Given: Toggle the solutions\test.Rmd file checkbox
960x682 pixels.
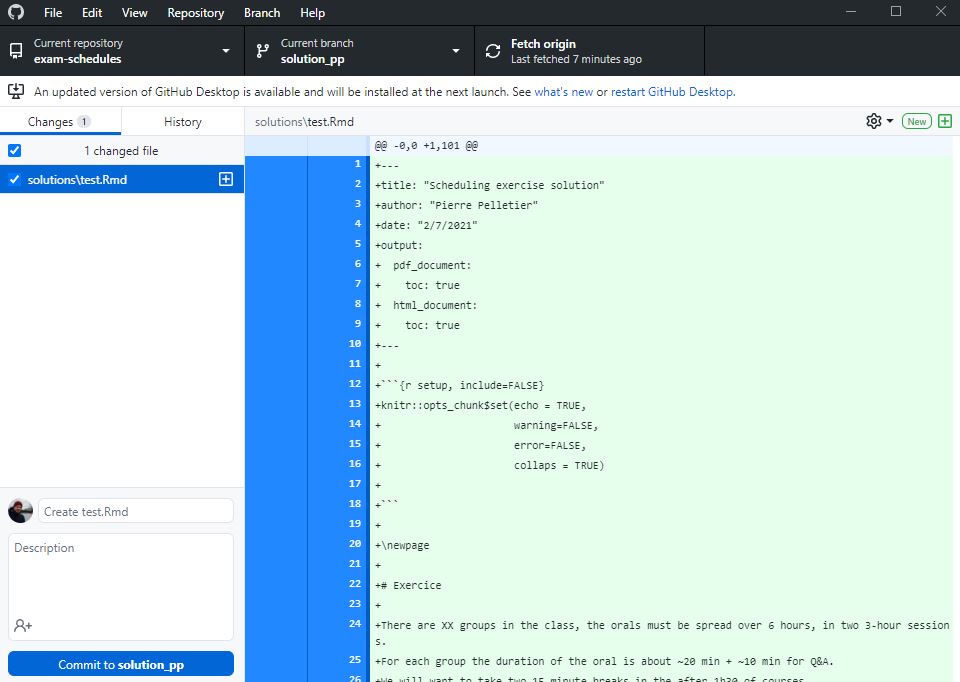Looking at the screenshot, I should tap(14, 180).
